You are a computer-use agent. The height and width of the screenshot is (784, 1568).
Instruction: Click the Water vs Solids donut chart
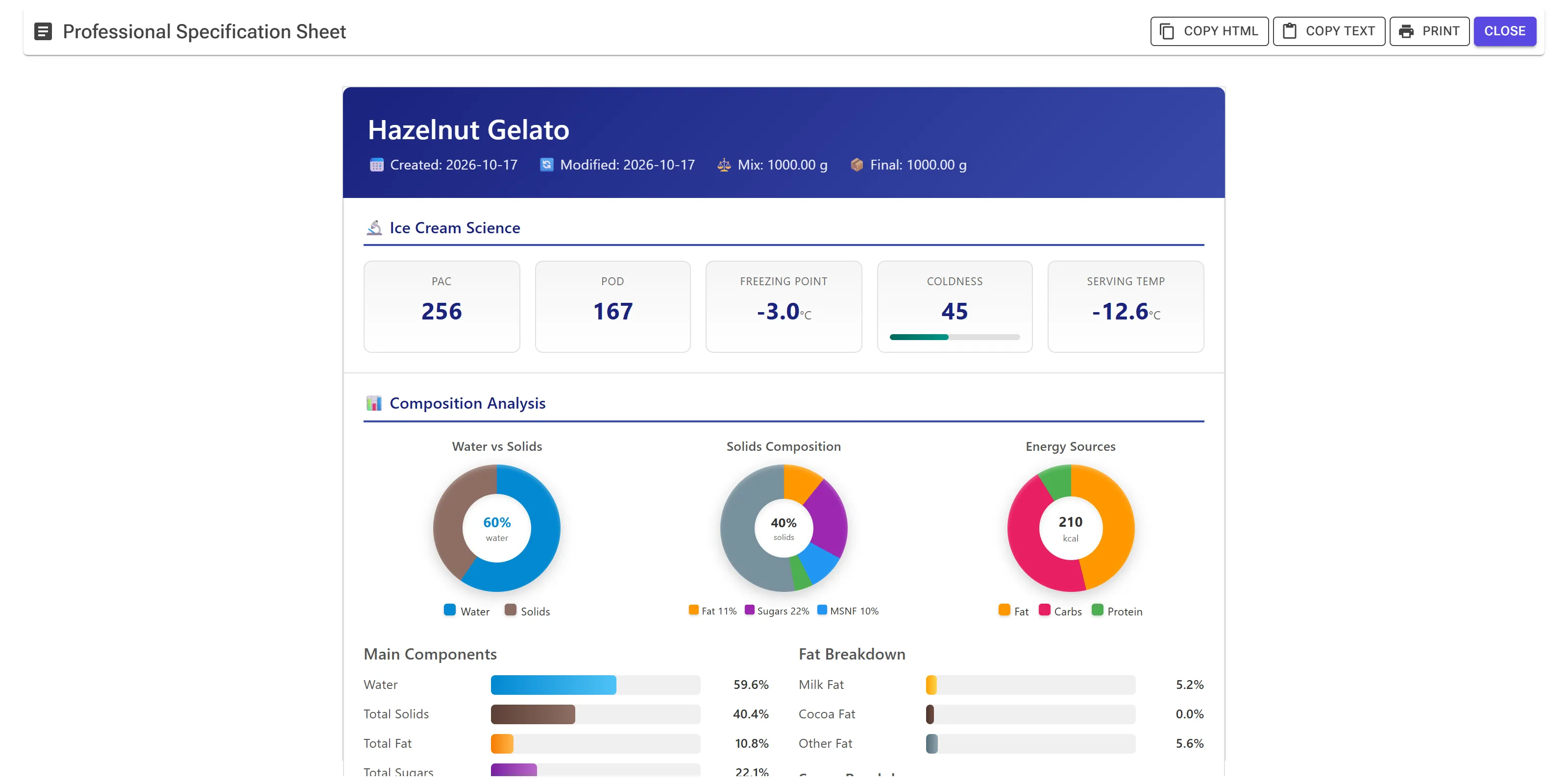[497, 528]
